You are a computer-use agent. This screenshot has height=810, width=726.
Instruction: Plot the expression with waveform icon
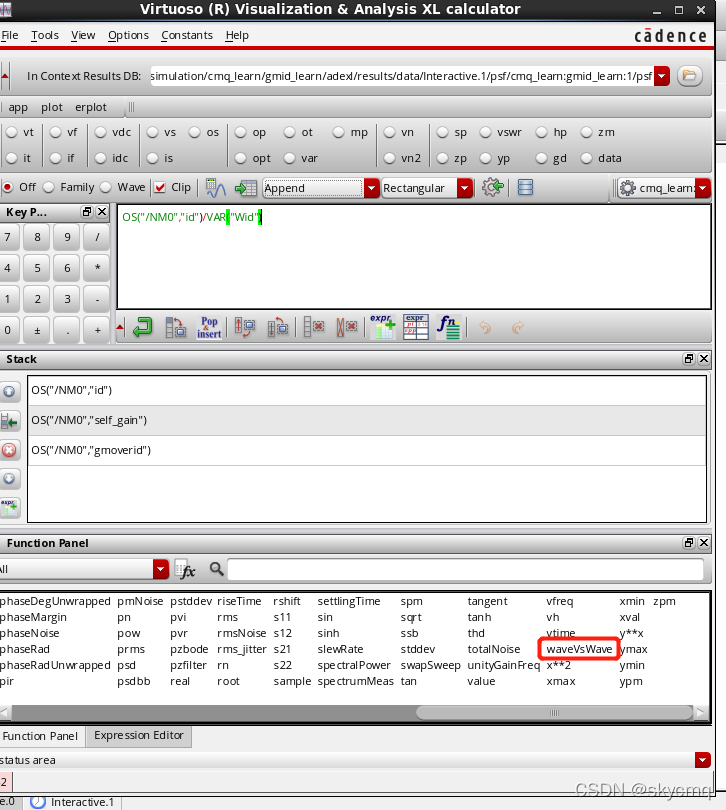tap(215, 188)
